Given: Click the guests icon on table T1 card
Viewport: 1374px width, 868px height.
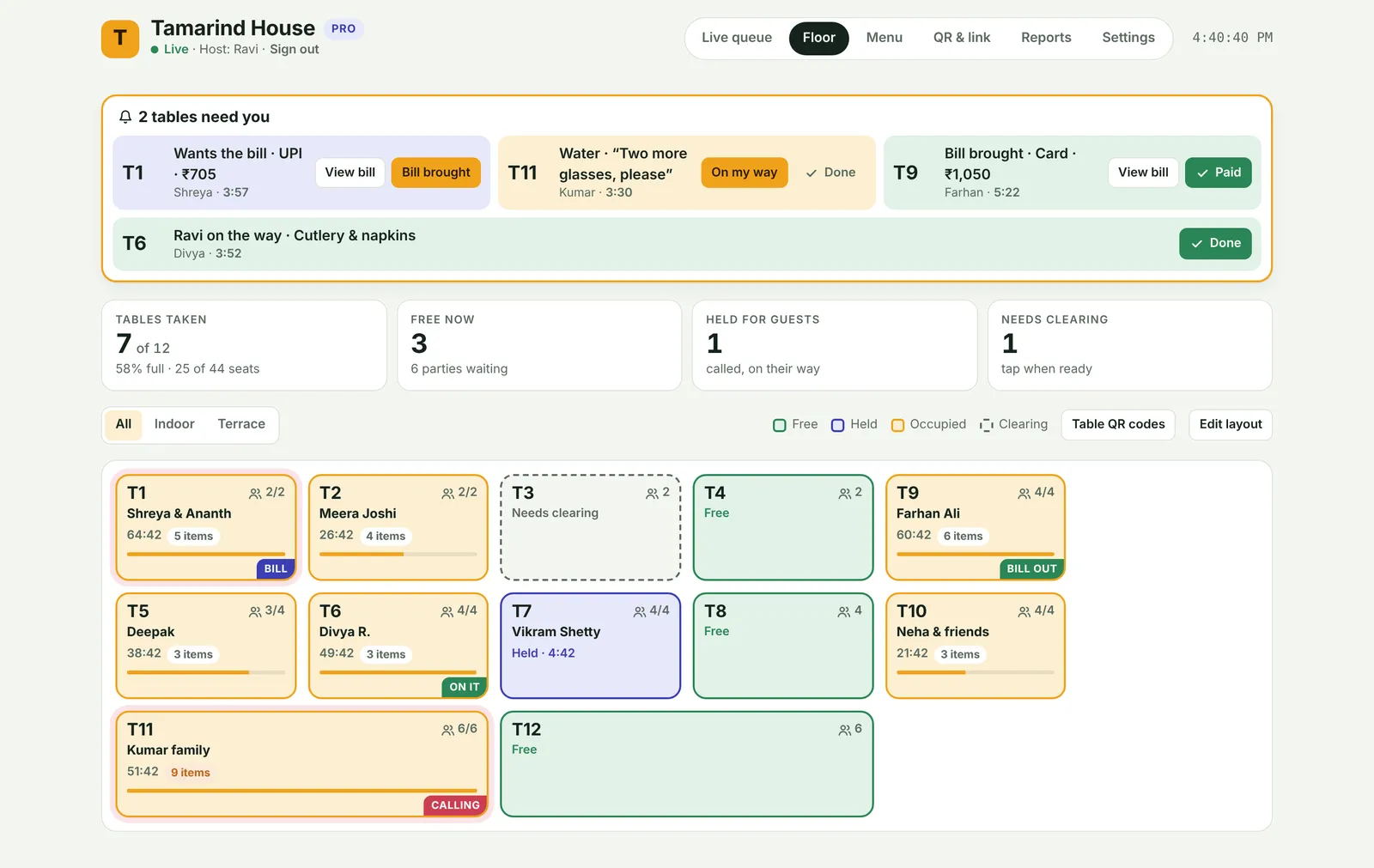Looking at the screenshot, I should tap(255, 494).
